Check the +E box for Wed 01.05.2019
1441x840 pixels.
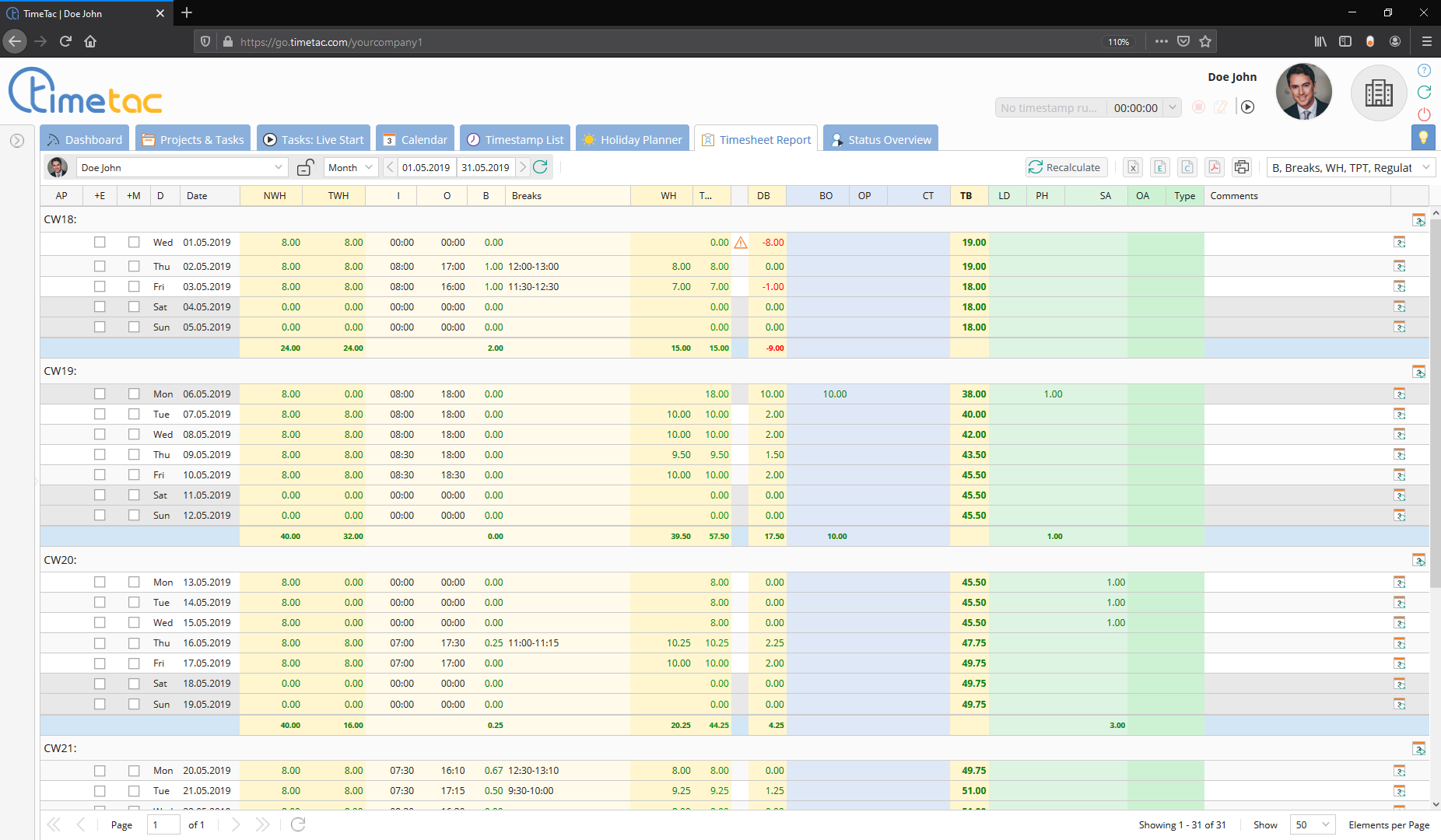point(100,243)
